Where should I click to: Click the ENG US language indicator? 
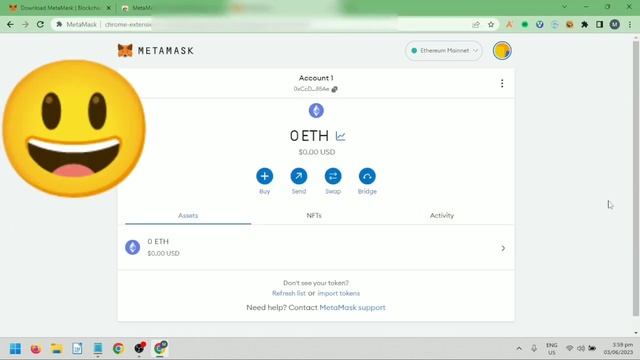coord(551,349)
